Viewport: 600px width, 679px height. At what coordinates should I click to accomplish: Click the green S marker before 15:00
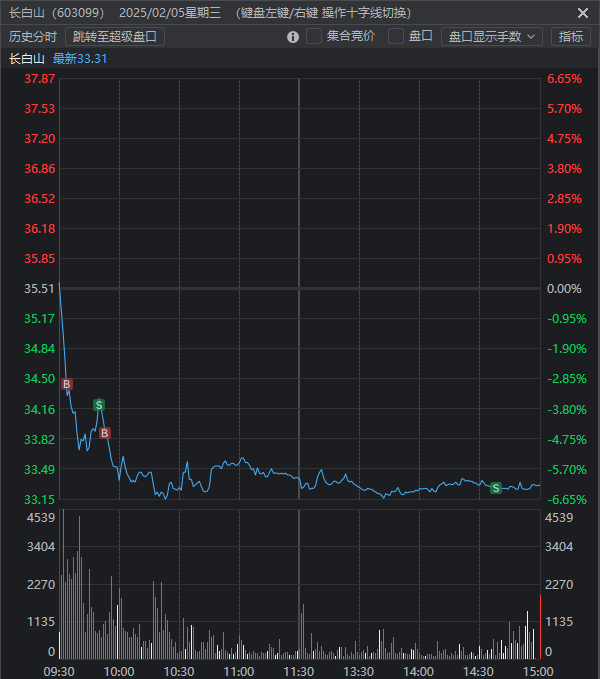(496, 488)
